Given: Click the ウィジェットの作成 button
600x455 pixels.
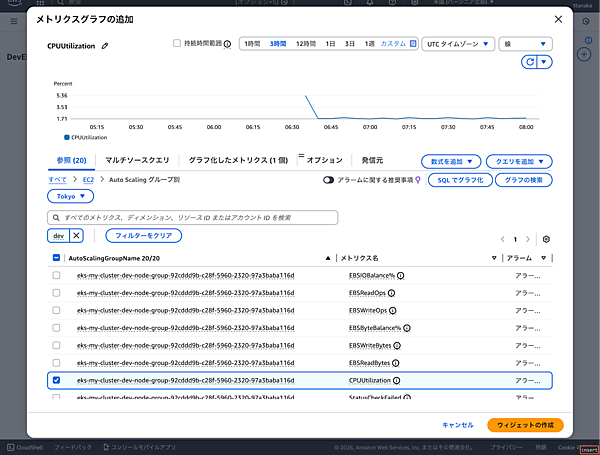Looking at the screenshot, I should tap(526, 425).
